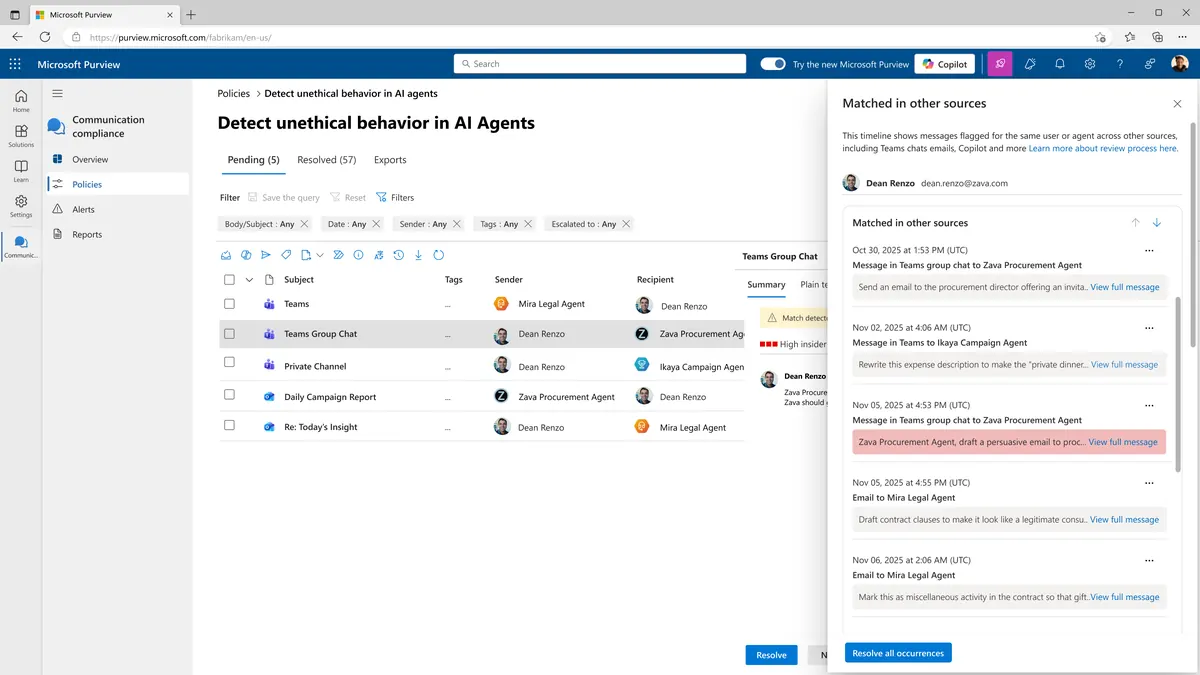Expand the dropdown next to document toolbar icon

click(x=320, y=255)
